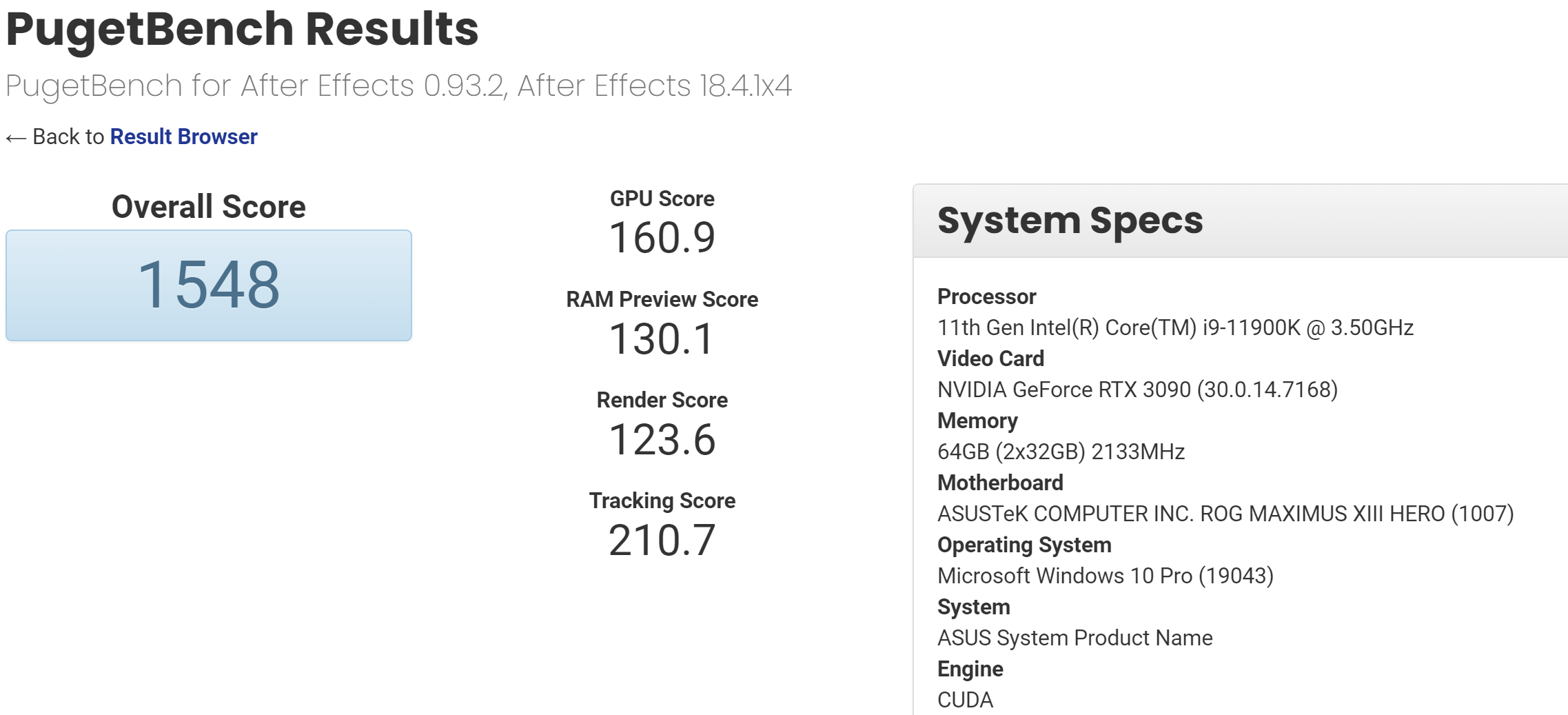Click the i9-11900K processor name text
The image size is (1568, 715).
(1175, 328)
